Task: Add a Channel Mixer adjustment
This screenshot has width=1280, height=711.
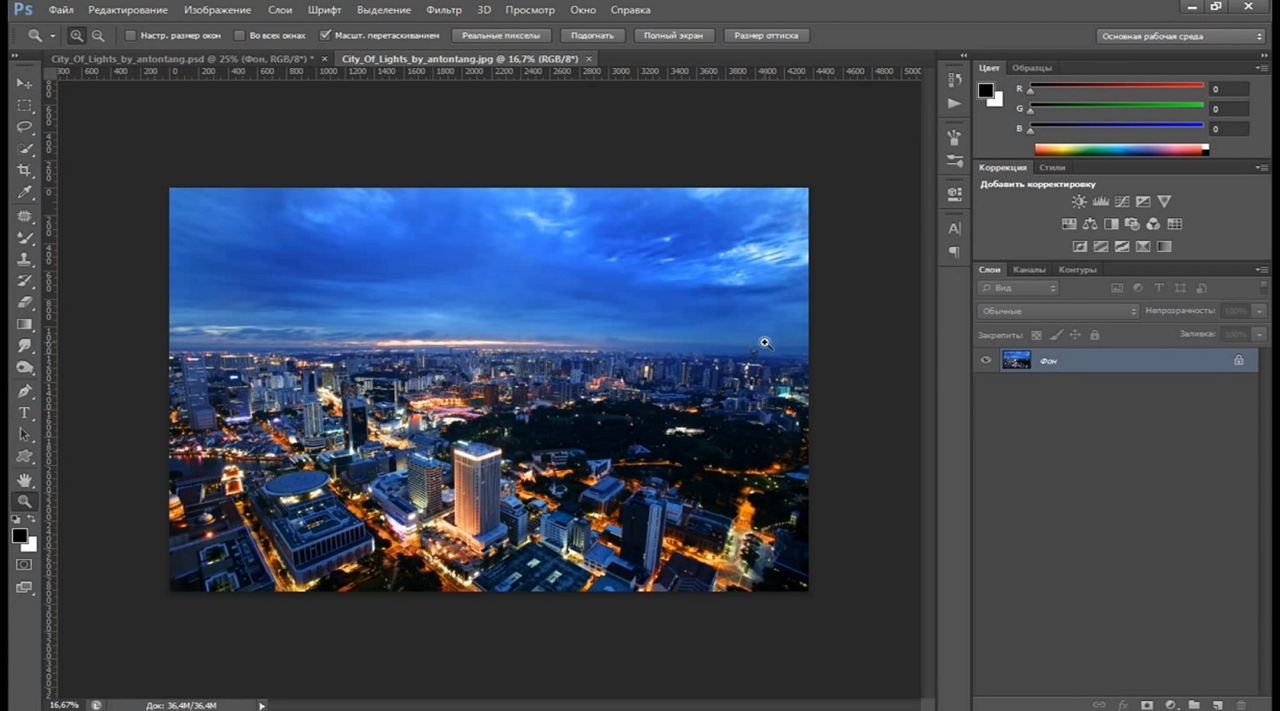Action: (x=1153, y=224)
